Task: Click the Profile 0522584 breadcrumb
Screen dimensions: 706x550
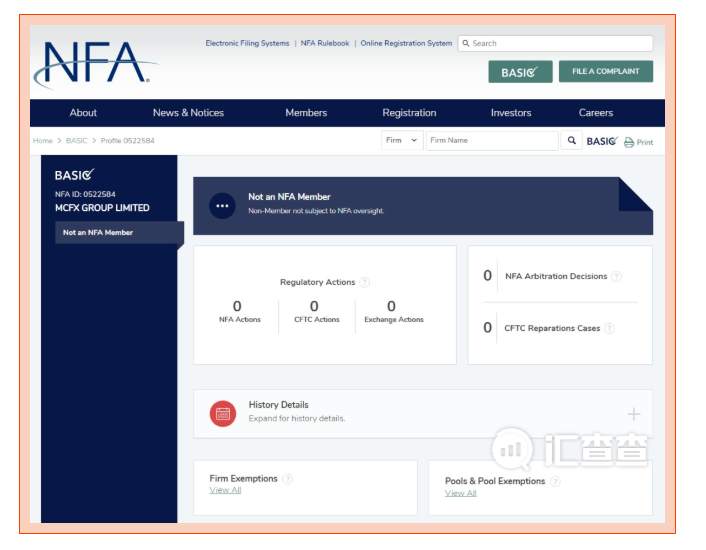Action: [x=127, y=141]
